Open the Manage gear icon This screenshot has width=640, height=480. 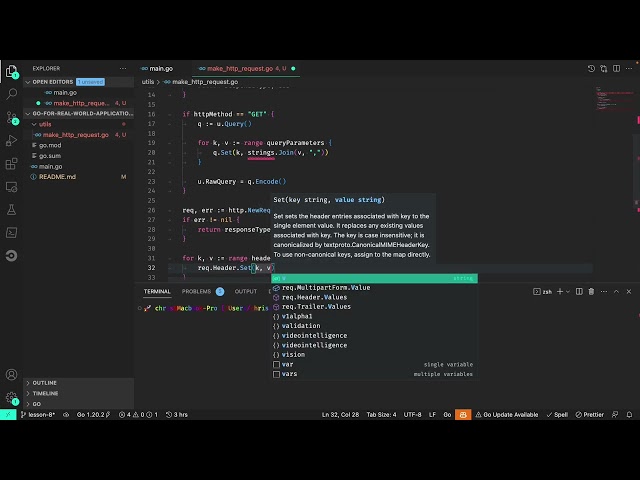(11, 398)
